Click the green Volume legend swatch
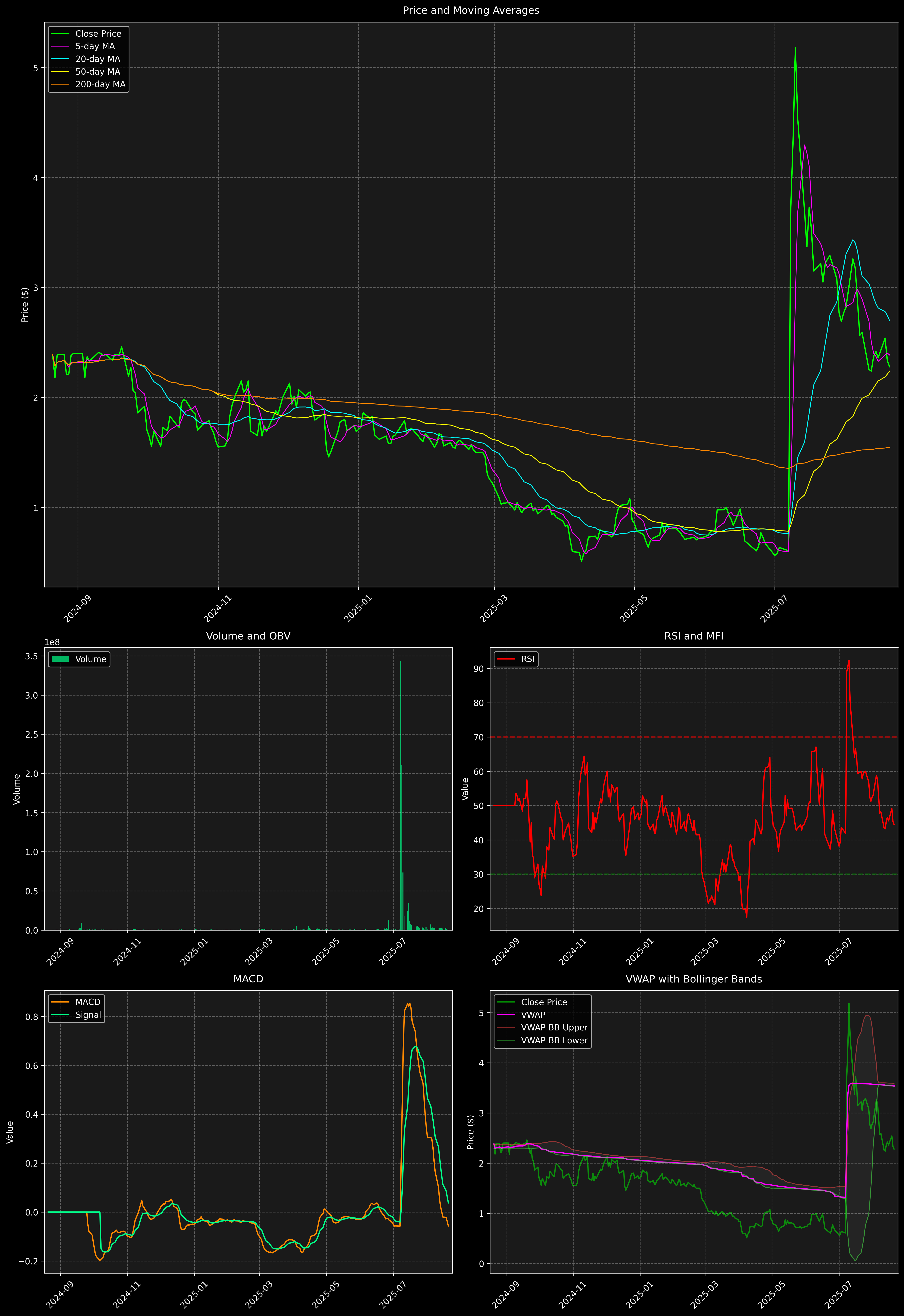 pos(60,659)
